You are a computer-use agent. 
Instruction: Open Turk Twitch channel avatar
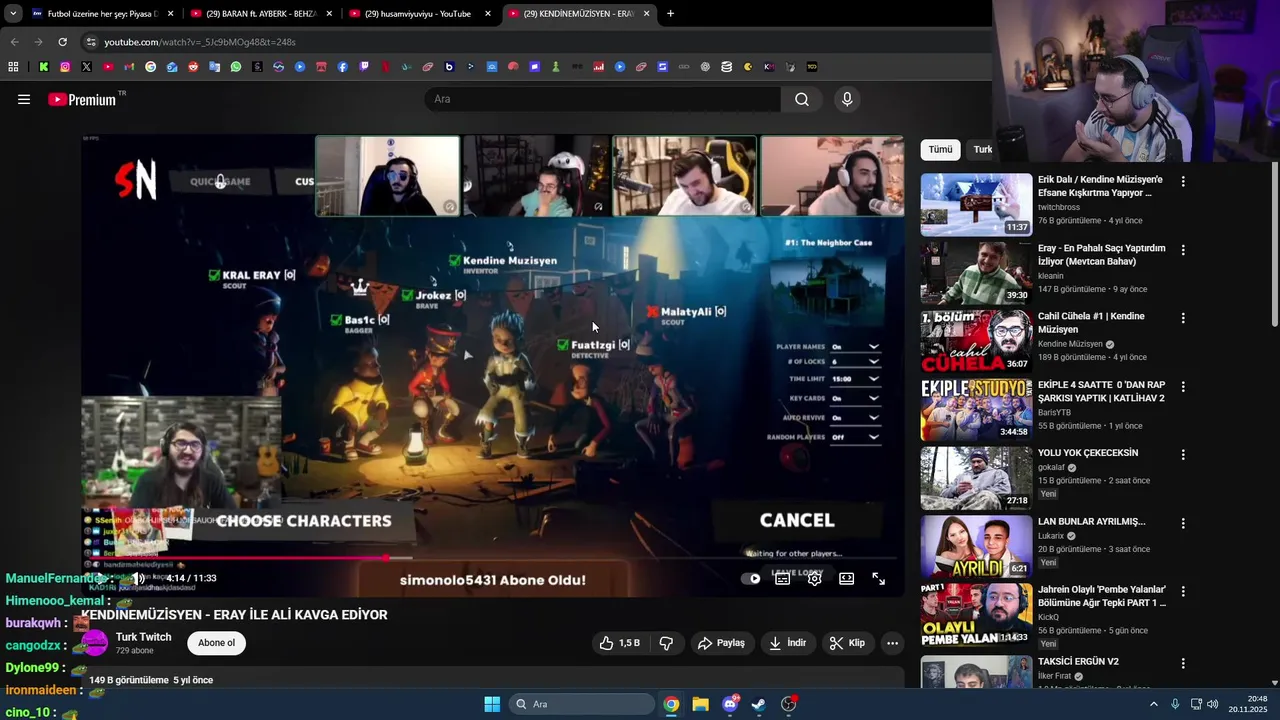coord(95,643)
